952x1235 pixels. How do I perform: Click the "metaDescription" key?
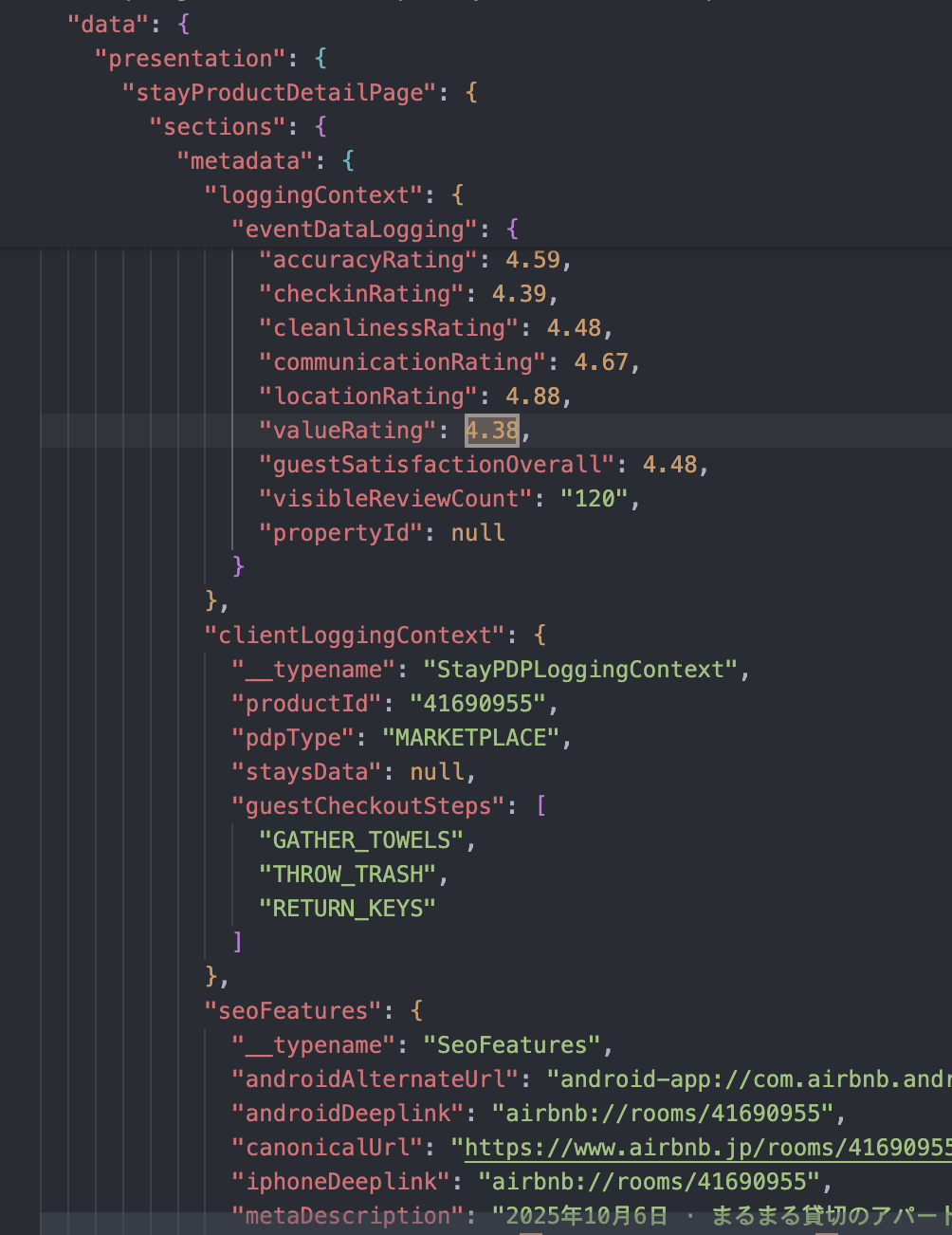[x=348, y=1216]
